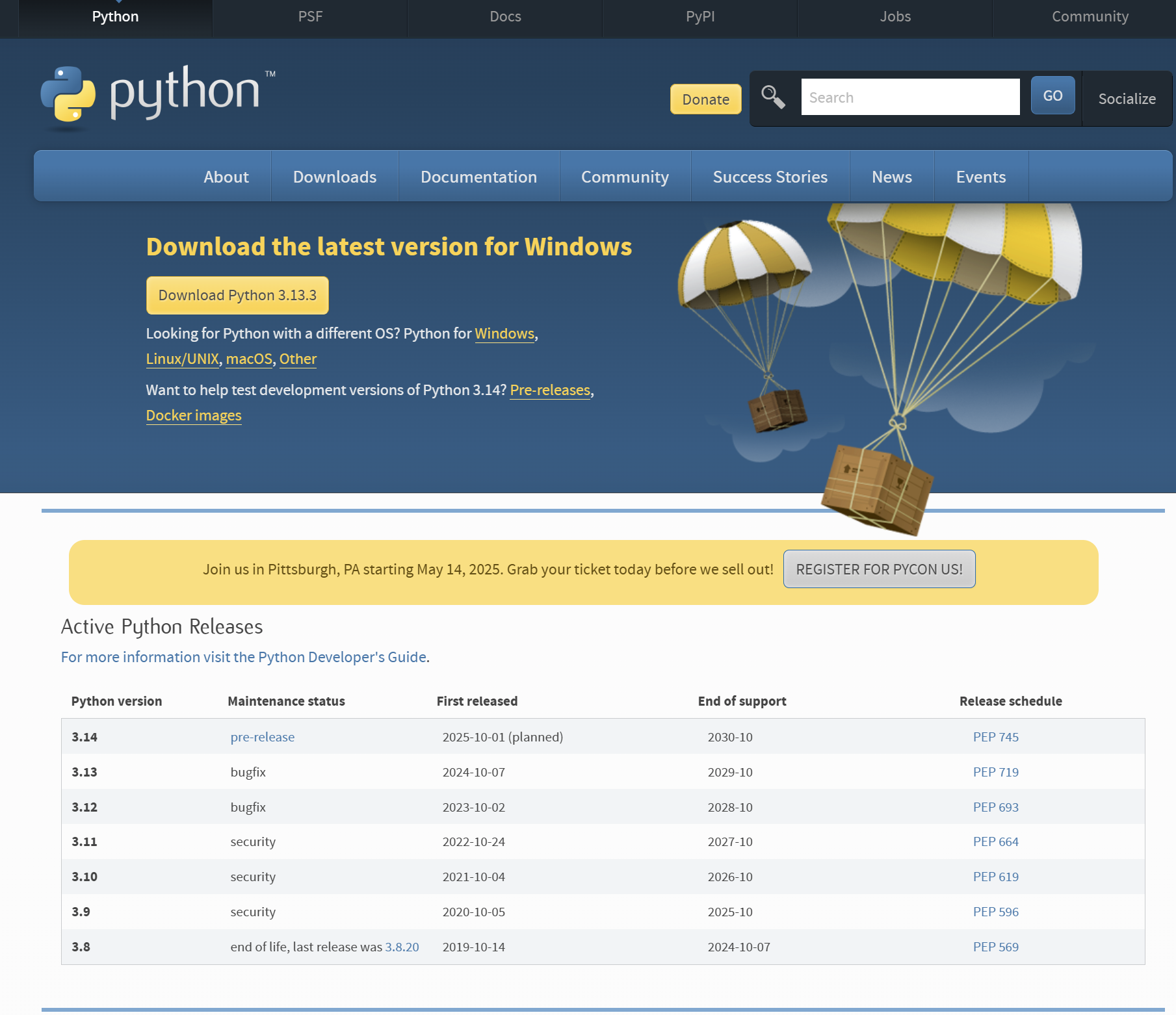The image size is (1176, 1015).
Task: Click the 2024-10-07 first released date for 3.13
Action: [474, 772]
